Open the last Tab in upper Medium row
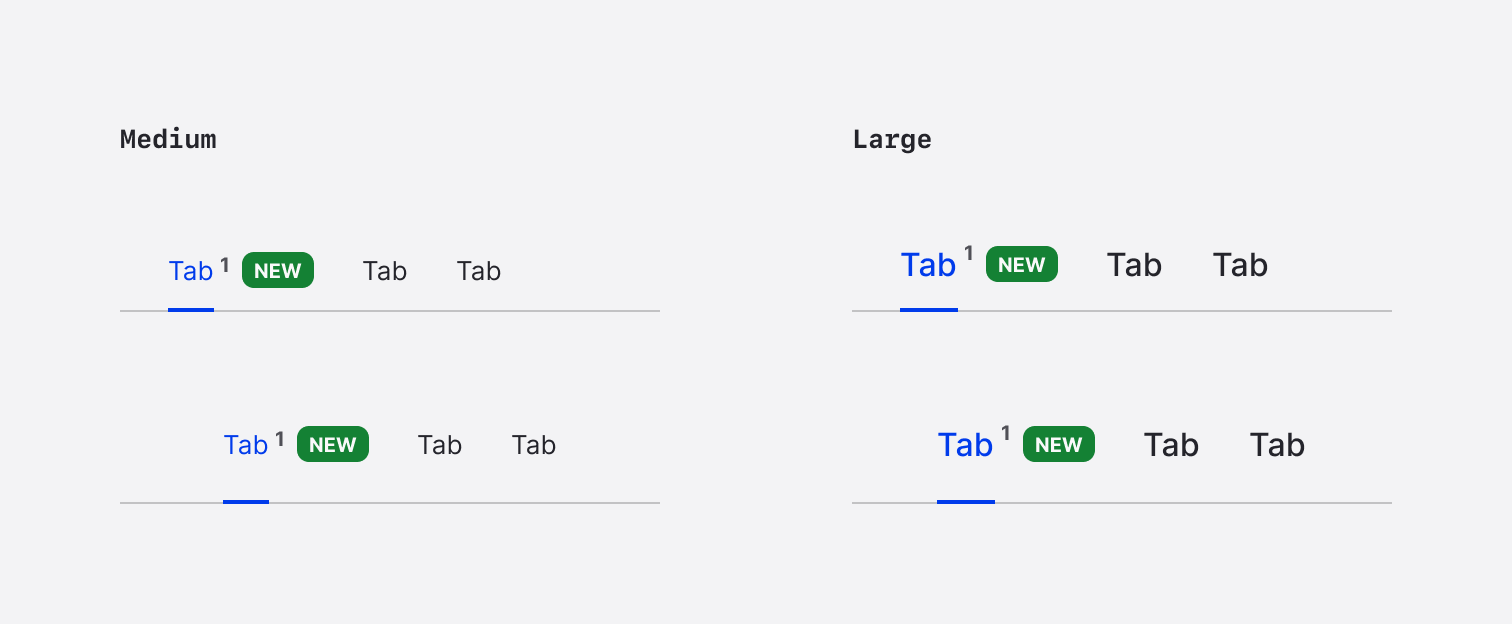The height and width of the screenshot is (624, 1512). [x=479, y=271]
